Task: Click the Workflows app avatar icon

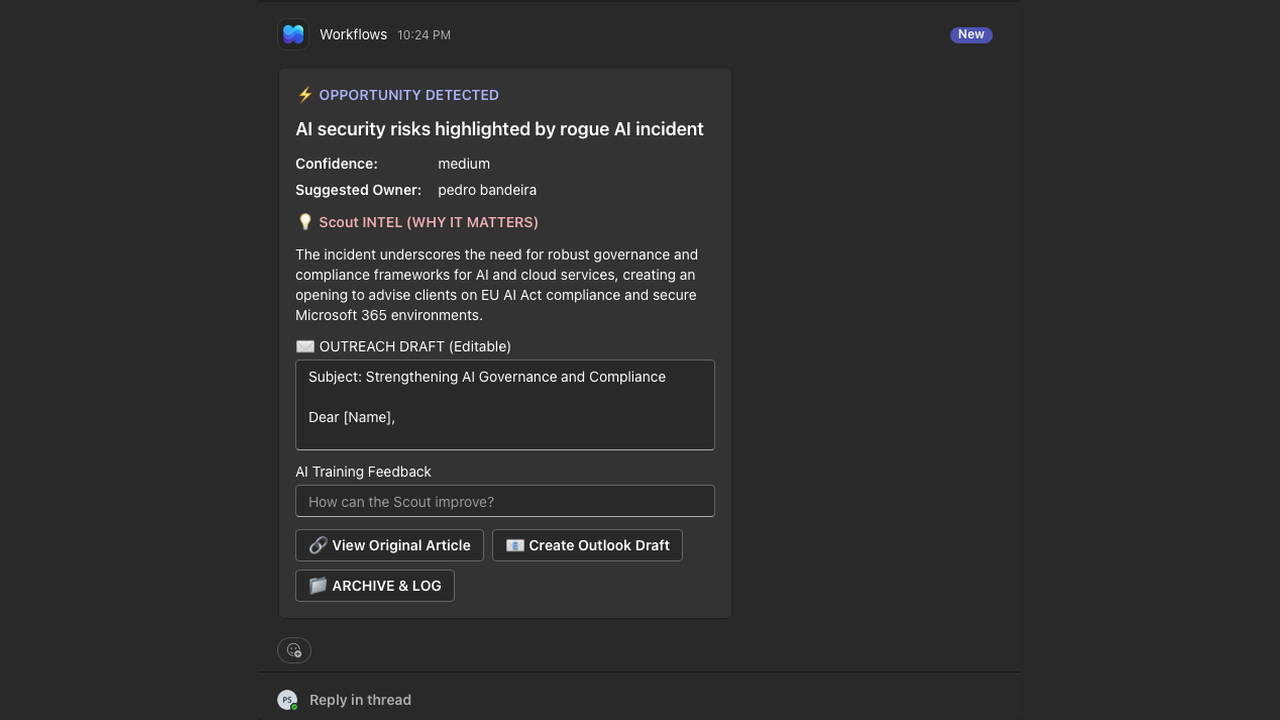Action: click(x=293, y=34)
